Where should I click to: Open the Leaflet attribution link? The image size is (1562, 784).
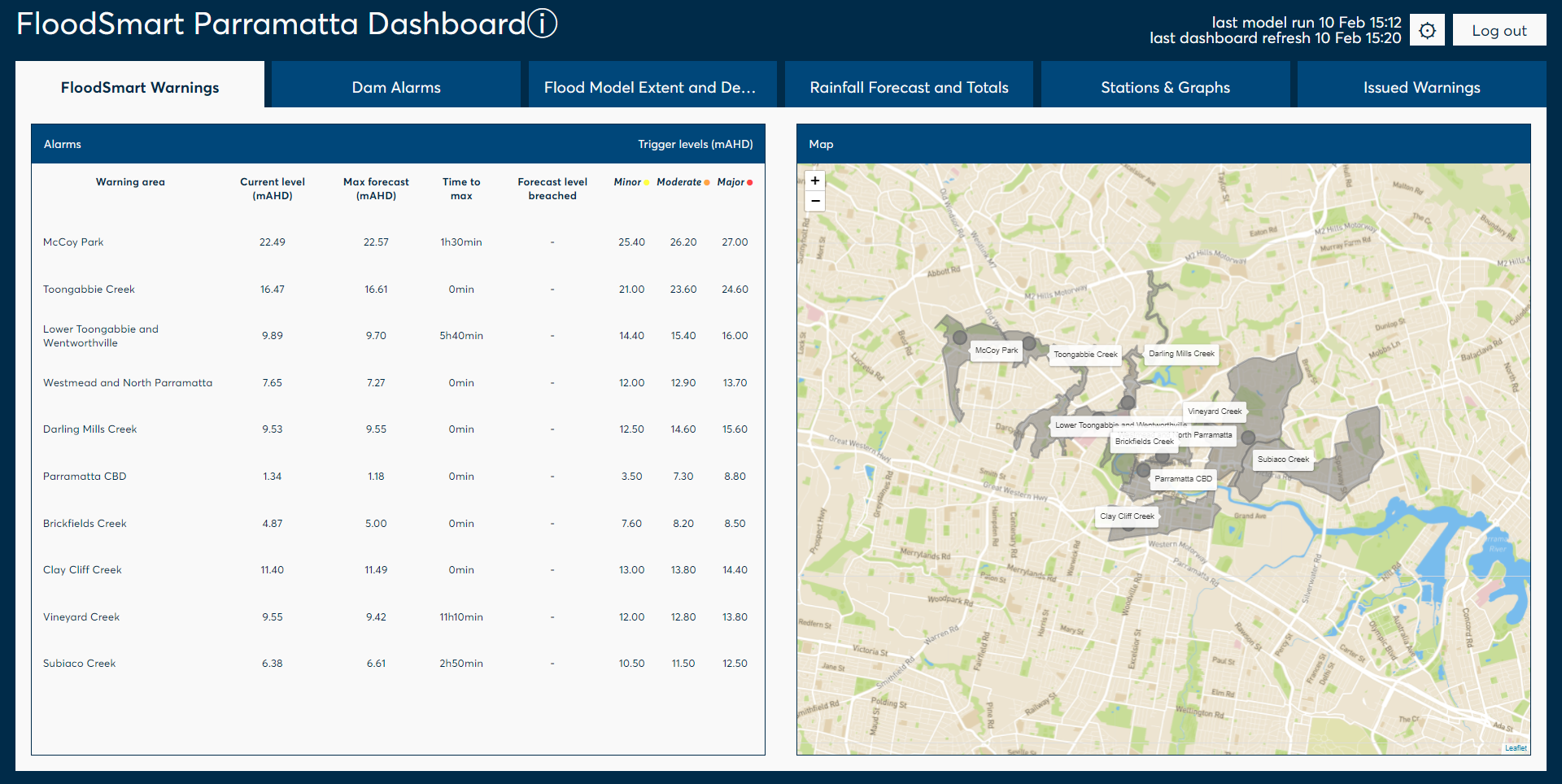(x=1515, y=748)
